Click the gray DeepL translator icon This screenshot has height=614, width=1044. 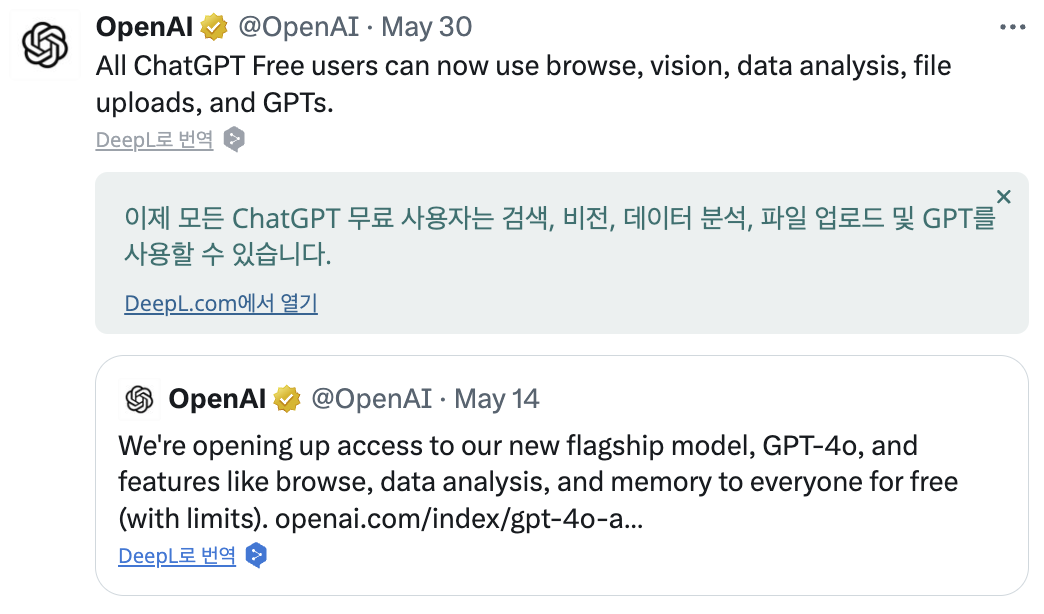234,139
